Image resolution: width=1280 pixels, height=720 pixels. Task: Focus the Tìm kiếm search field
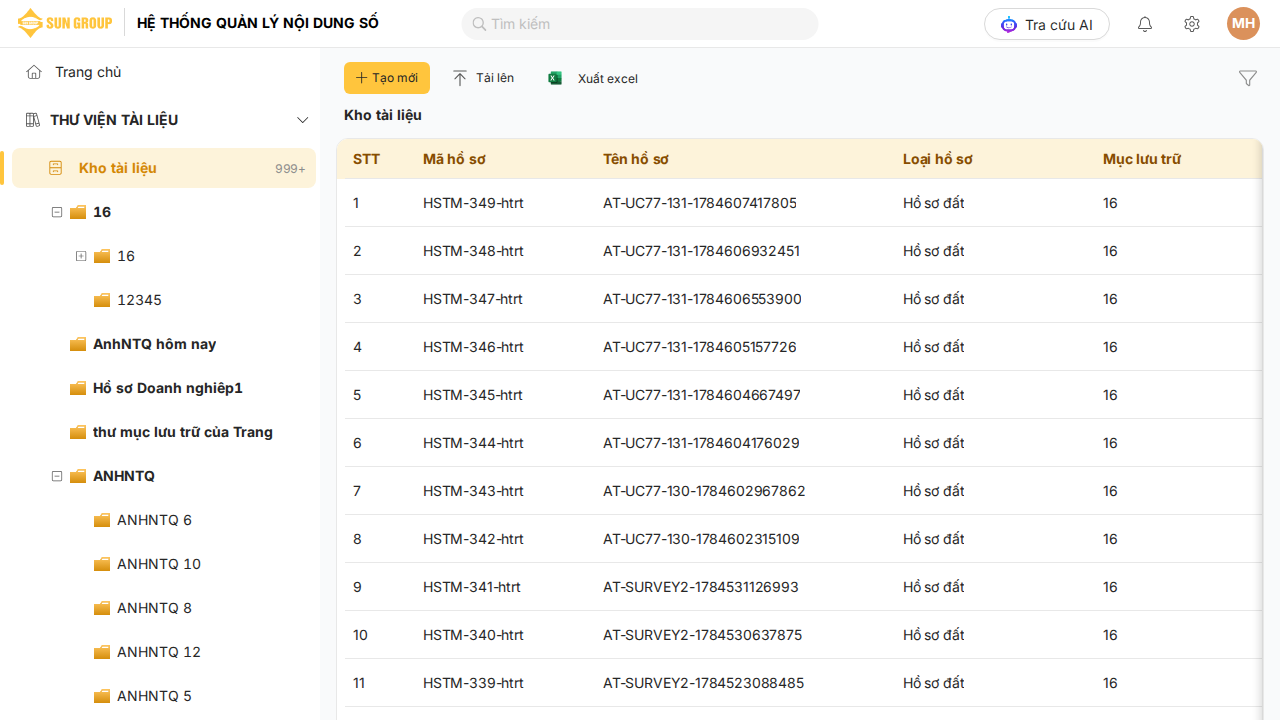tap(640, 24)
